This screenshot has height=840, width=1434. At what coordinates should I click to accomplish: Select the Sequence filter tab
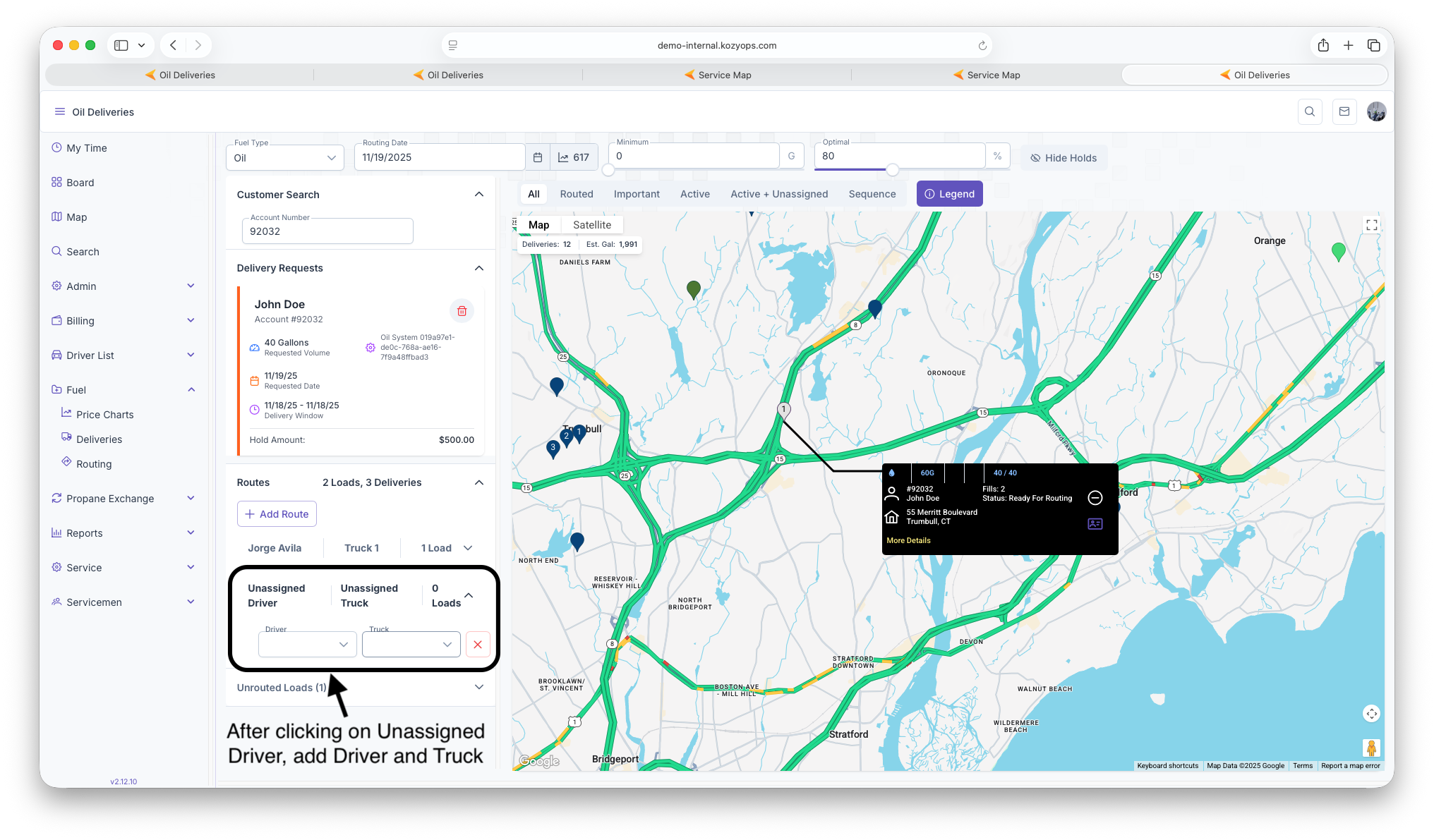coord(872,194)
